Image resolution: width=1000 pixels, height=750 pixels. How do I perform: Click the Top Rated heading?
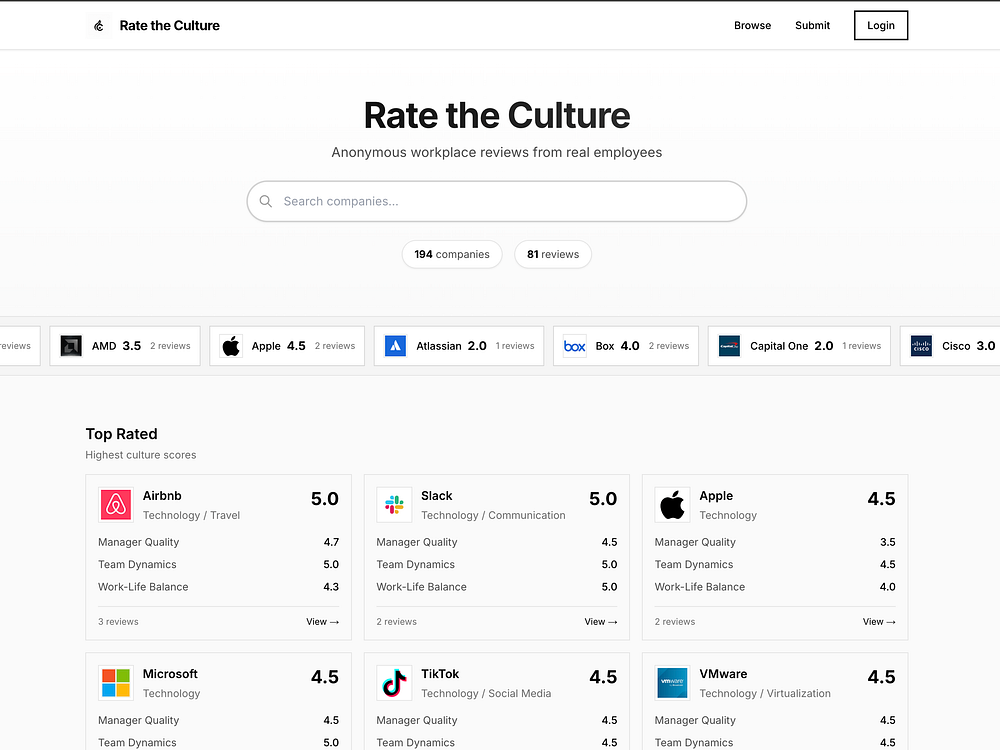point(121,434)
